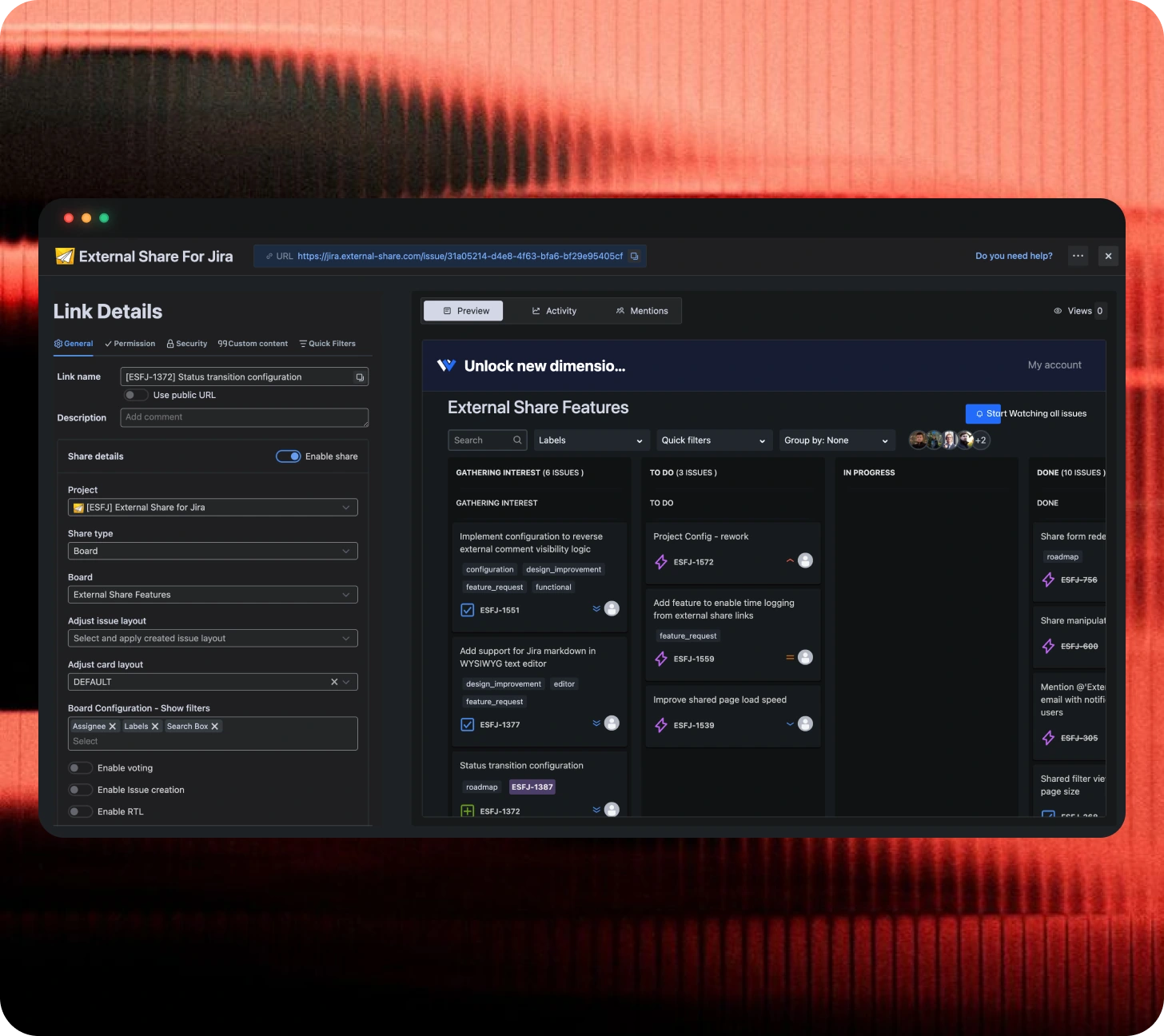
Task: Switch to the Security tab
Action: pos(187,344)
